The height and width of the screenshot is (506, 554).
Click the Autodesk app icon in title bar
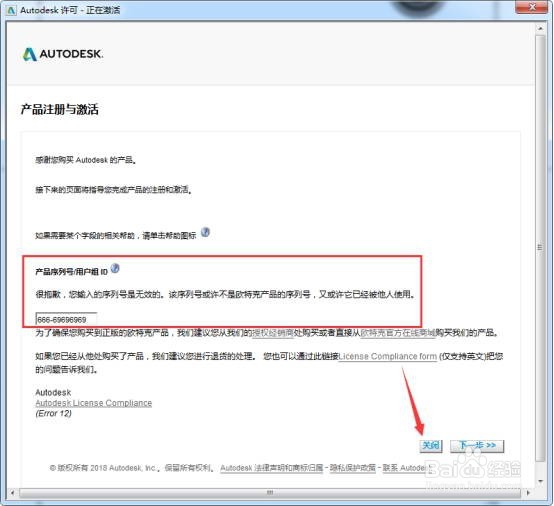11,10
